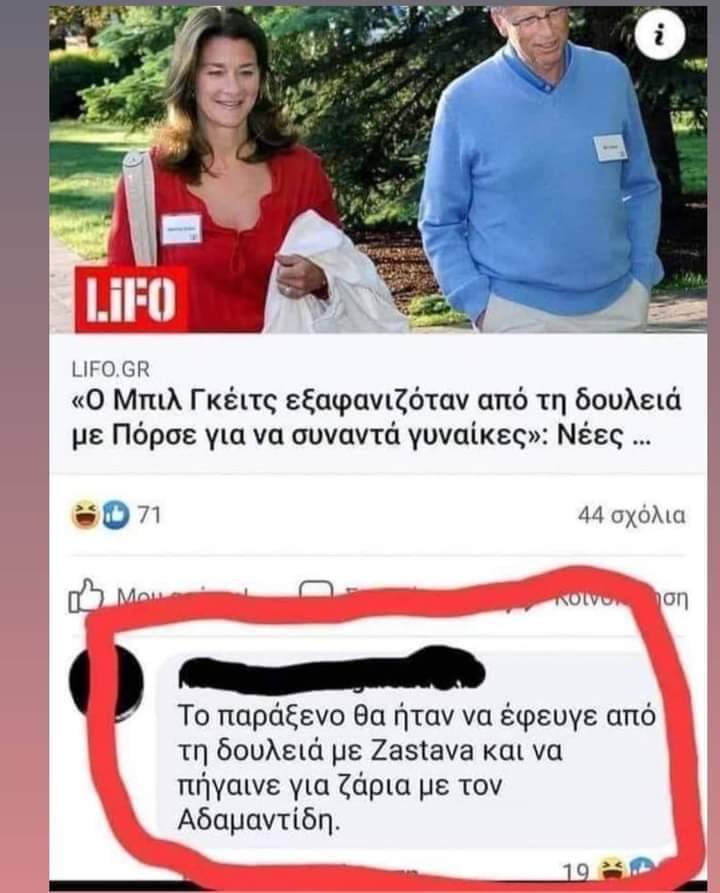This screenshot has height=893, width=720.
Task: Open the redacted commenter name
Action: click(x=332, y=671)
